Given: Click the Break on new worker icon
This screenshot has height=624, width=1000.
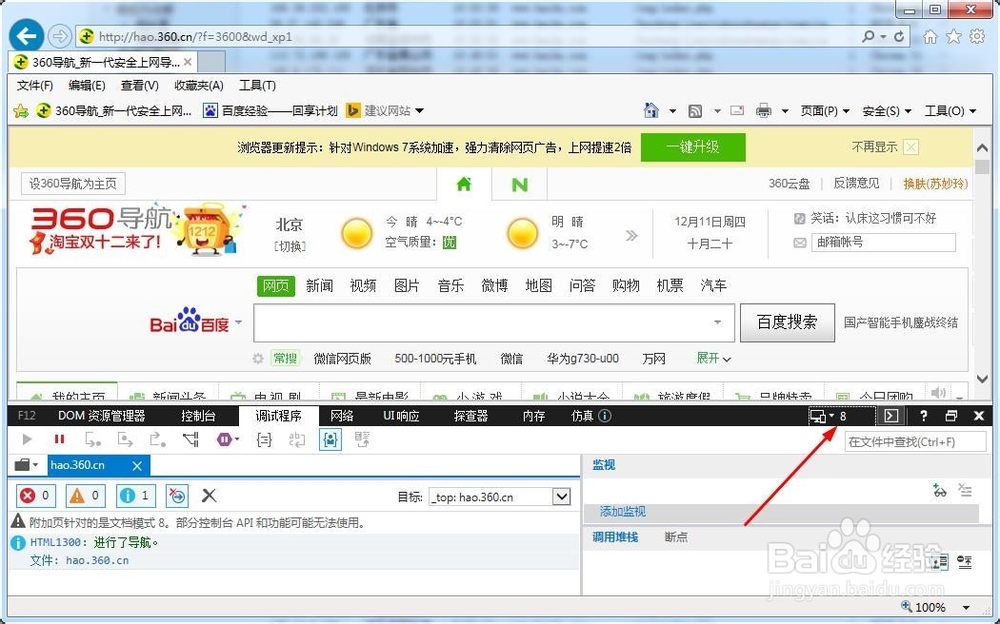Looking at the screenshot, I should coord(191,439).
